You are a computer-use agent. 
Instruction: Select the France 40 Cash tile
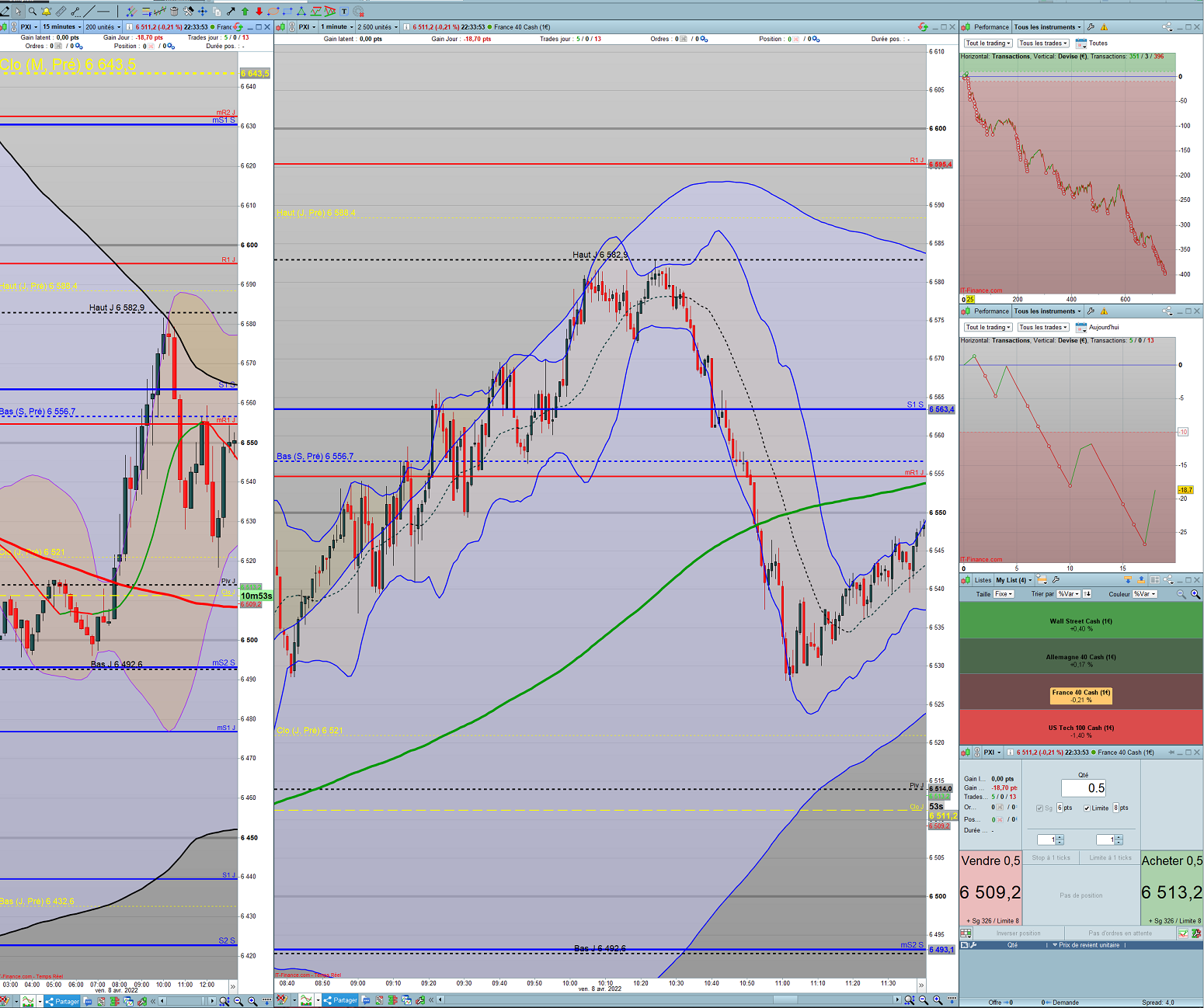point(1080,692)
